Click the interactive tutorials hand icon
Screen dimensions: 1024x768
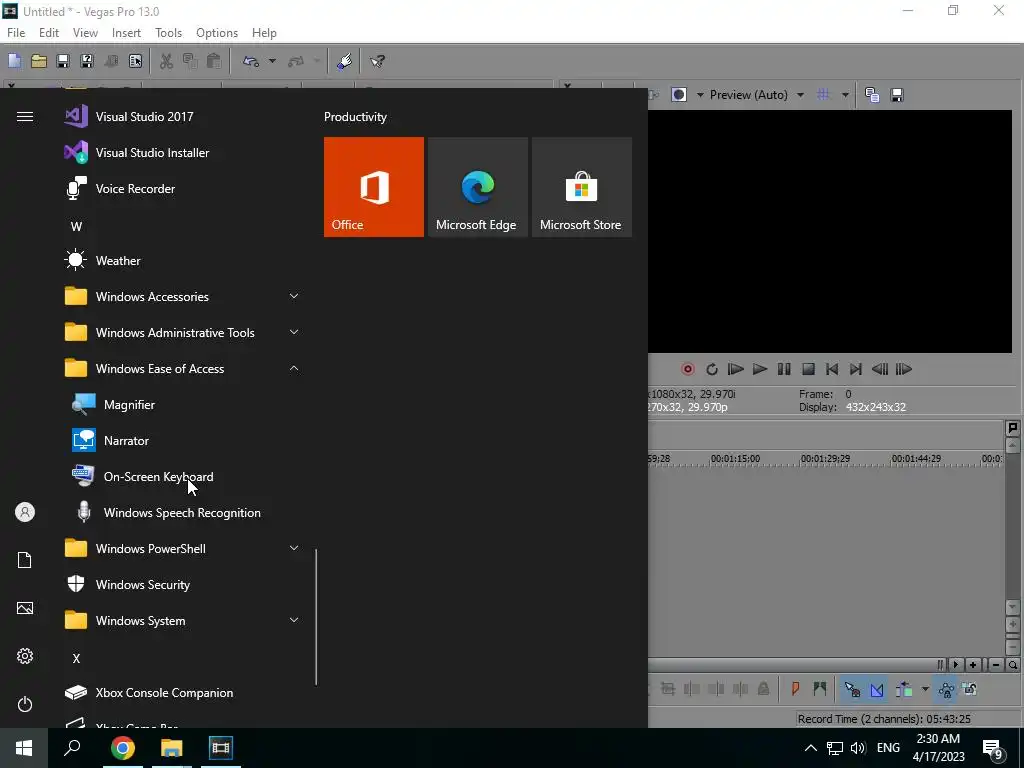pos(344,61)
